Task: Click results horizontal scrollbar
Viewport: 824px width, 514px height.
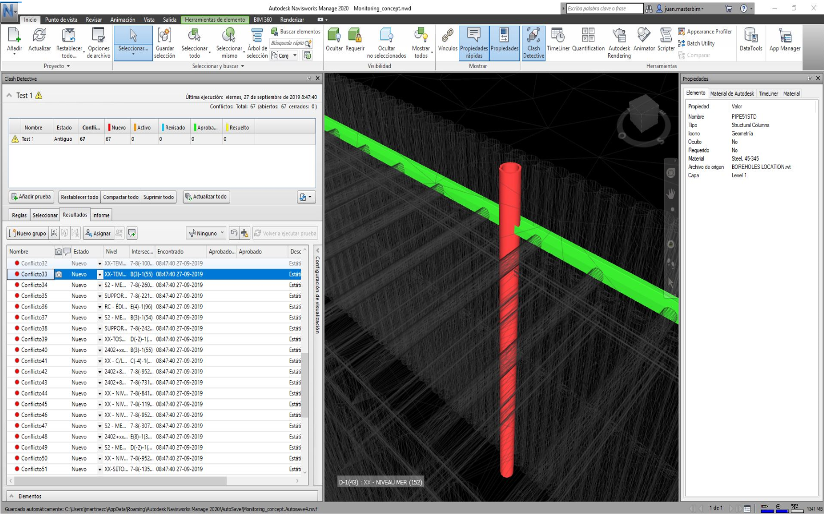Action: [120, 481]
